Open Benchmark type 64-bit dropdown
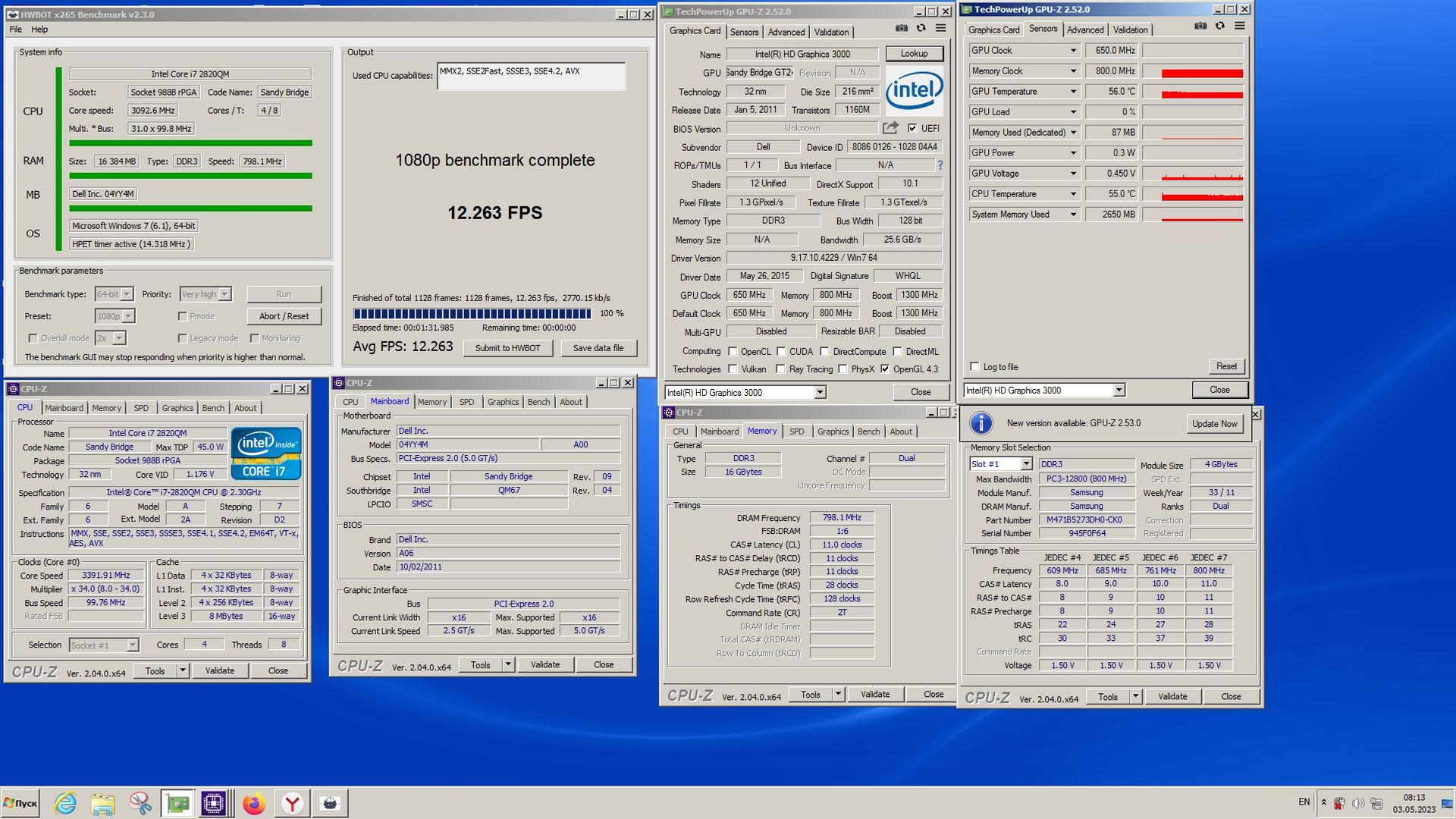Viewport: 1456px width, 819px height. (x=127, y=294)
